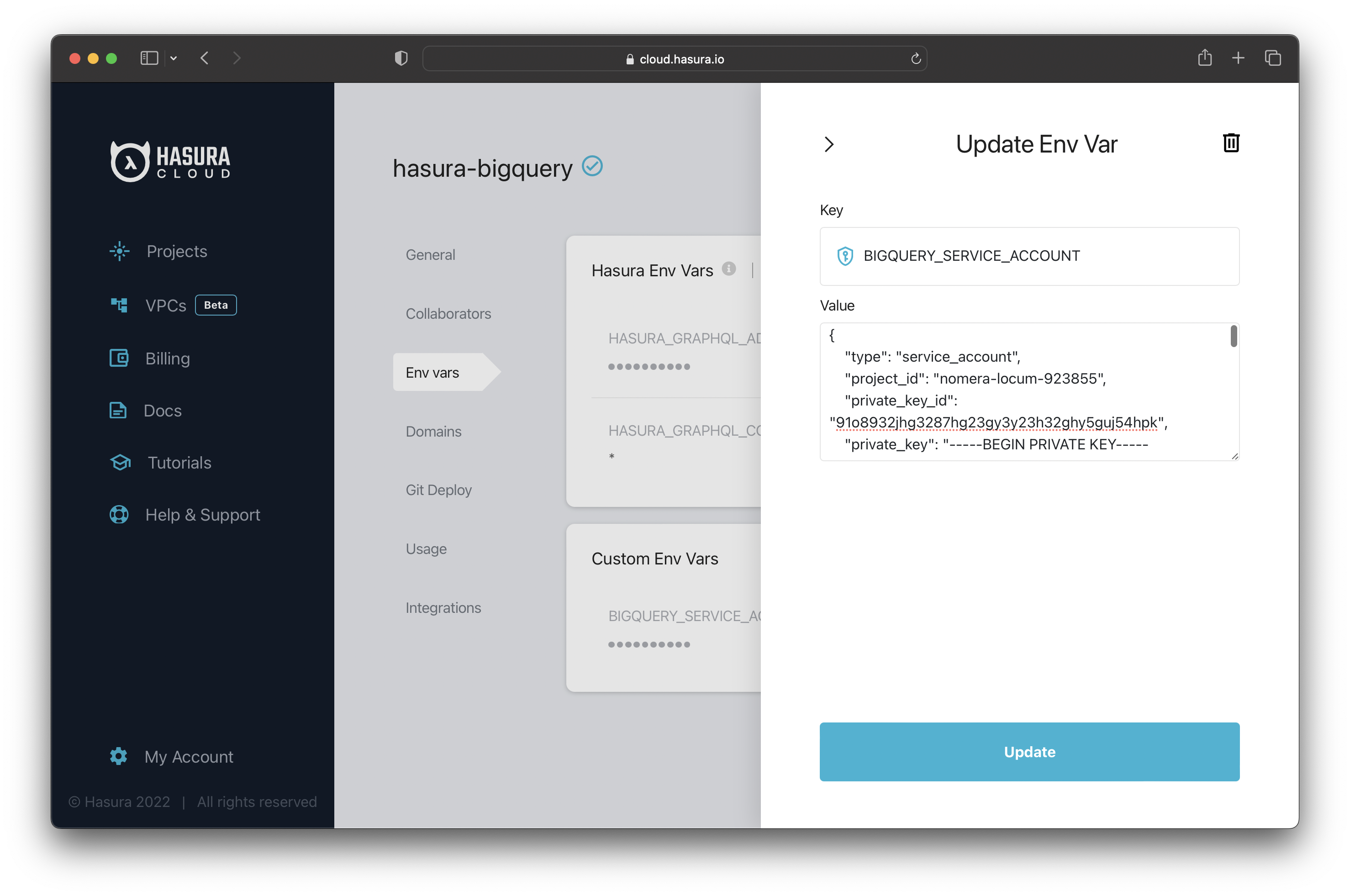
Task: Open the Git Deploy section
Action: tap(438, 490)
